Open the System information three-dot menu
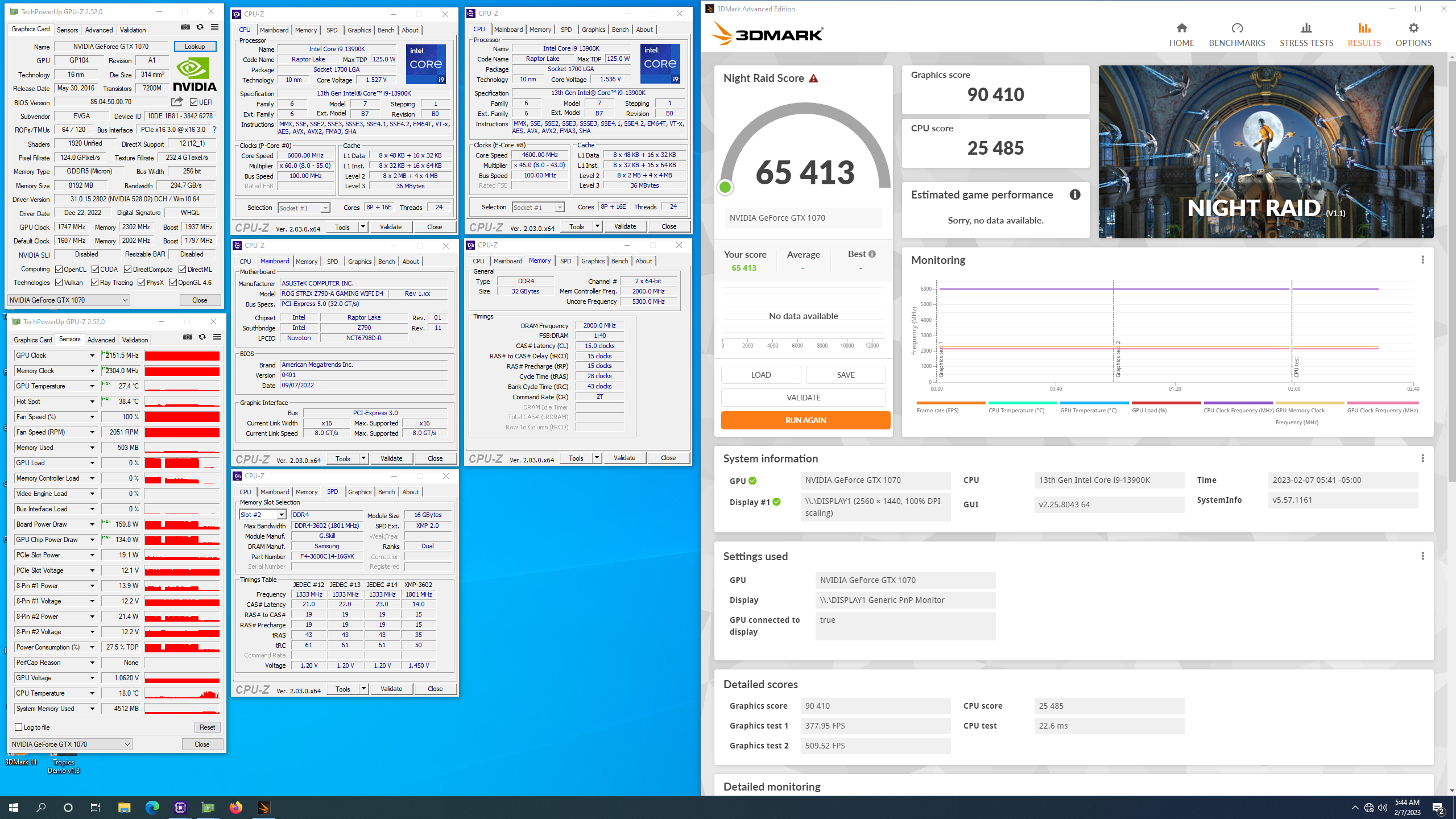The height and width of the screenshot is (819, 1456). (1422, 458)
